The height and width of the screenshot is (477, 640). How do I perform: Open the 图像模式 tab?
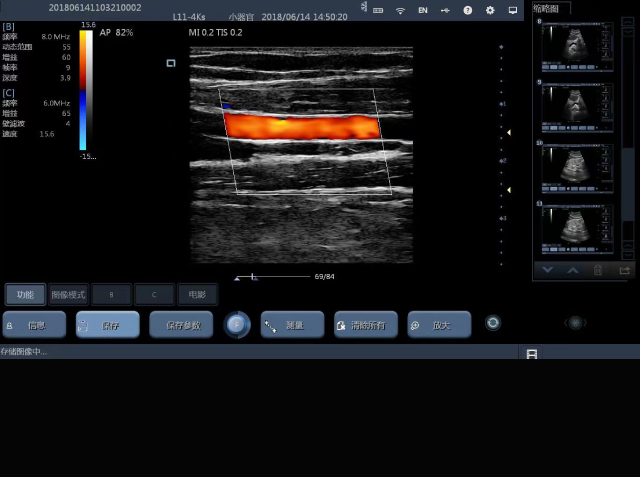coord(68,295)
